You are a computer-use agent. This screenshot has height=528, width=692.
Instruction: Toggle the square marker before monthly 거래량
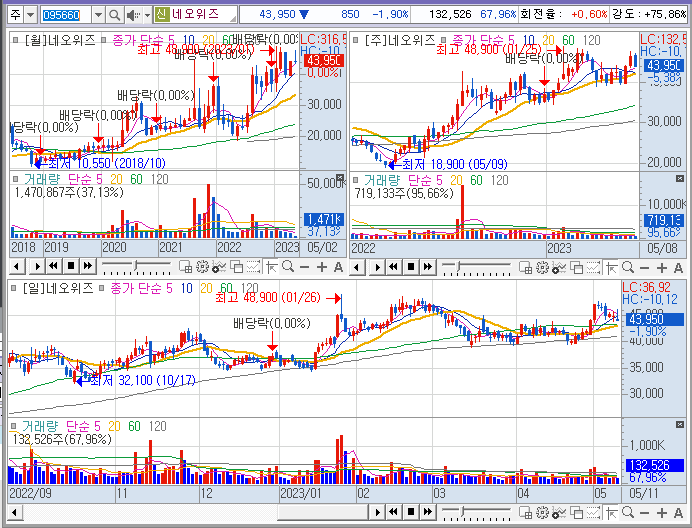[x=15, y=179]
